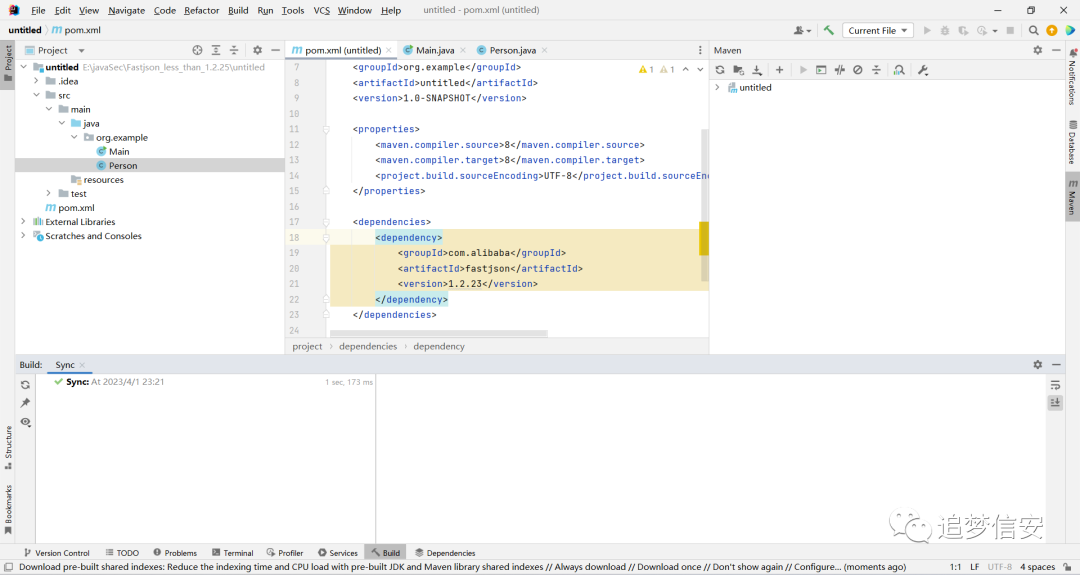Rerun sync in Build panel
Screen dimensions: 1080x575
(25, 385)
